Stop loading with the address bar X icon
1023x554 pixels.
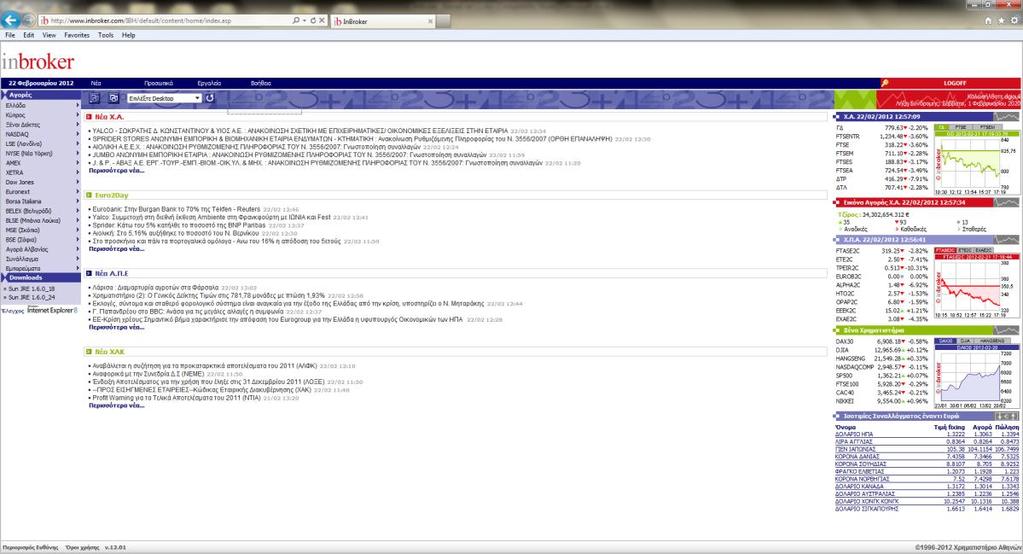tap(322, 21)
